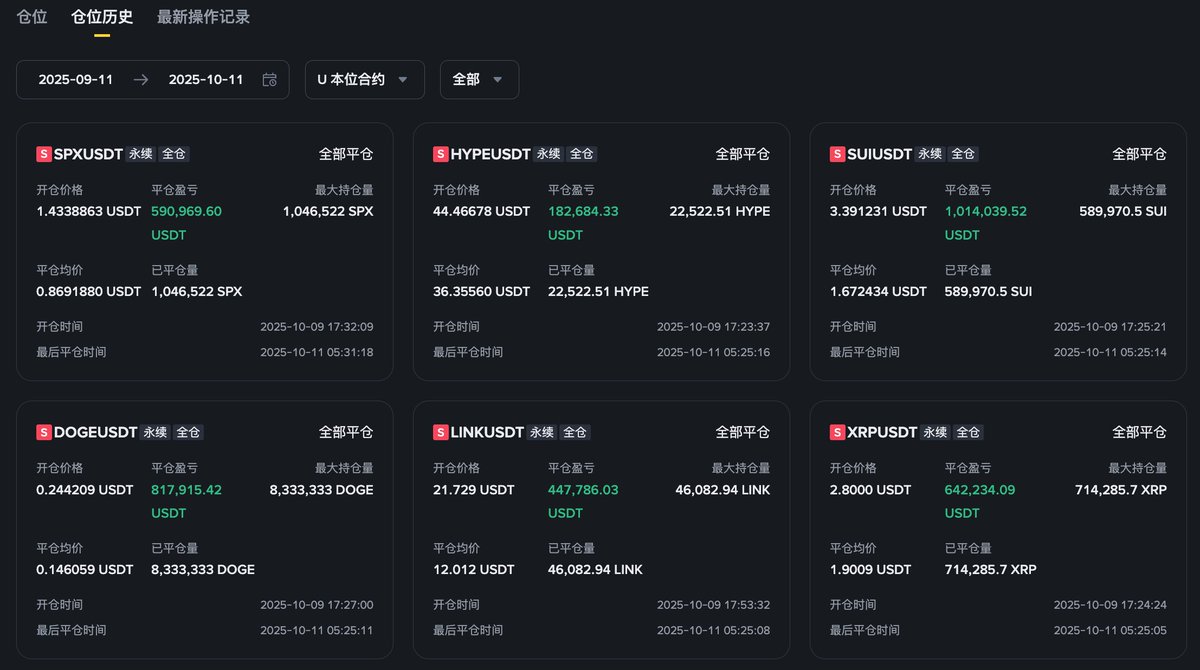Open the SPXUSDT position title link
Screen dimensions: 1200x670
(x=88, y=154)
